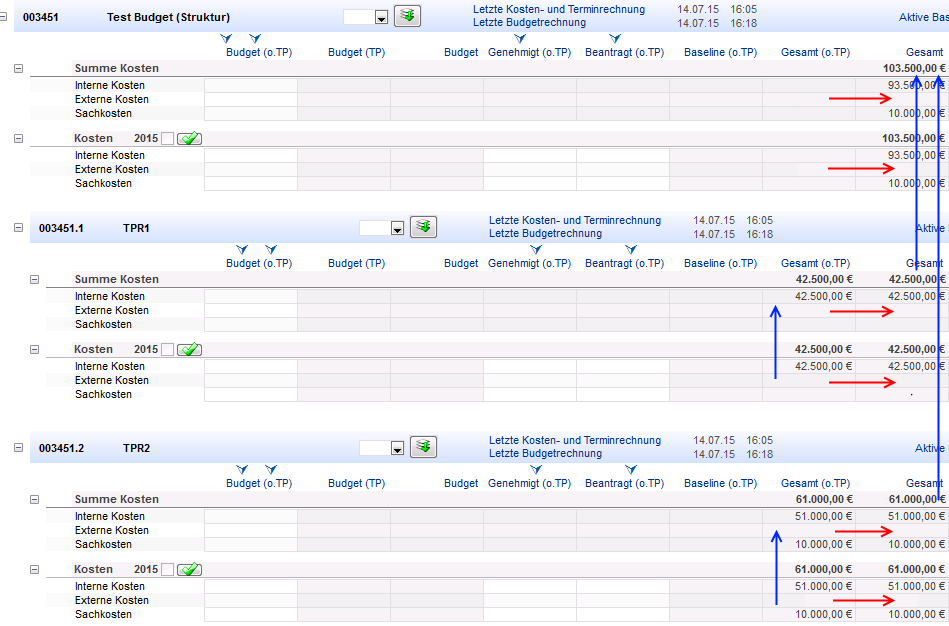This screenshot has width=949, height=626.
Task: Tick the checkbox next to Kosten 2015 in TPR1
Action: 168,350
